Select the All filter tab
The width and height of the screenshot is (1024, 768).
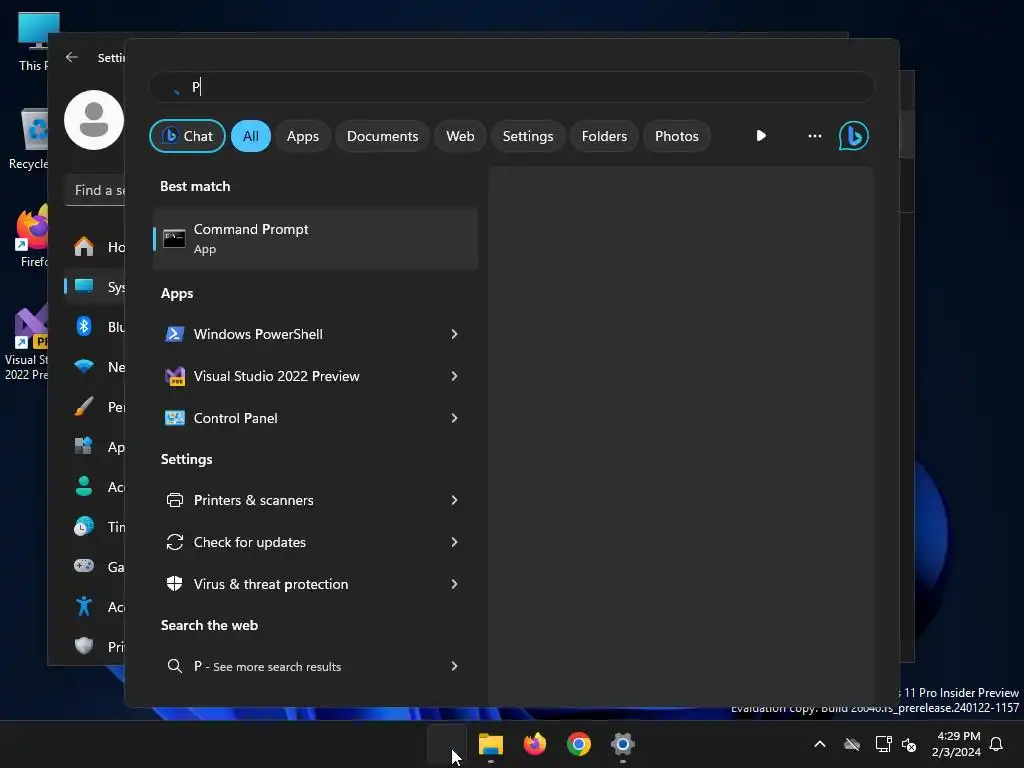(251, 136)
